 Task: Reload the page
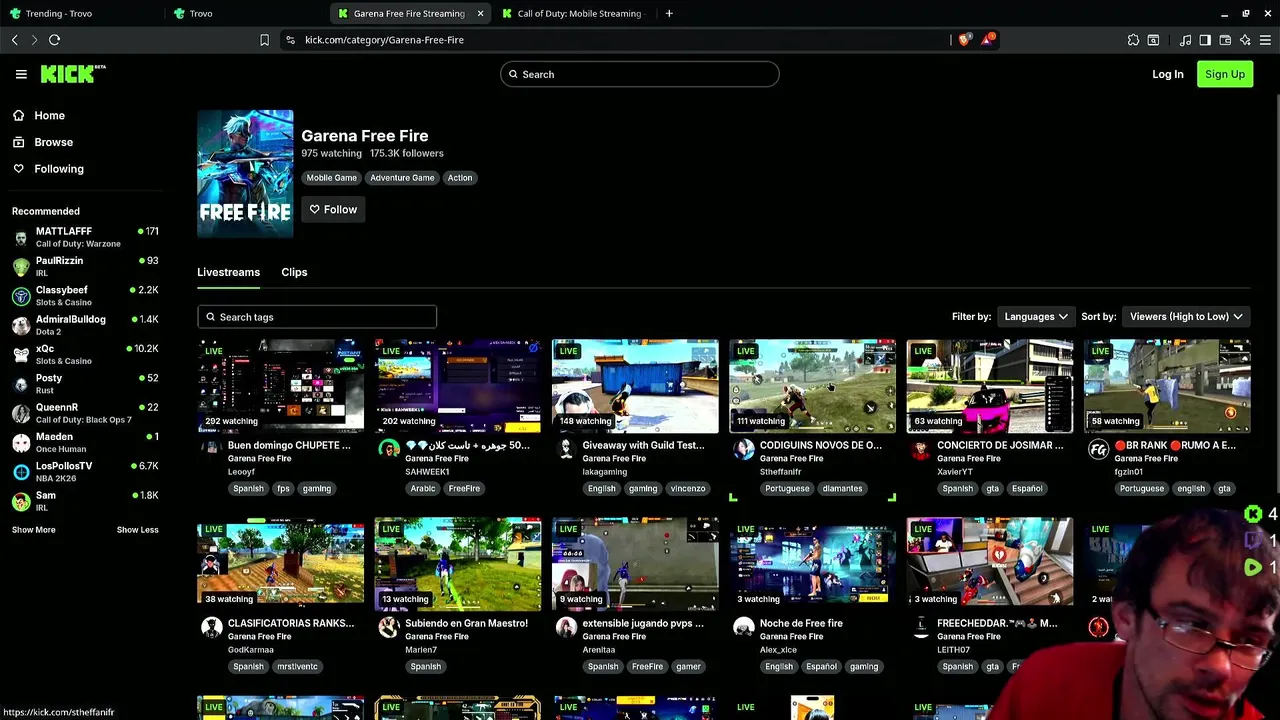(x=54, y=40)
